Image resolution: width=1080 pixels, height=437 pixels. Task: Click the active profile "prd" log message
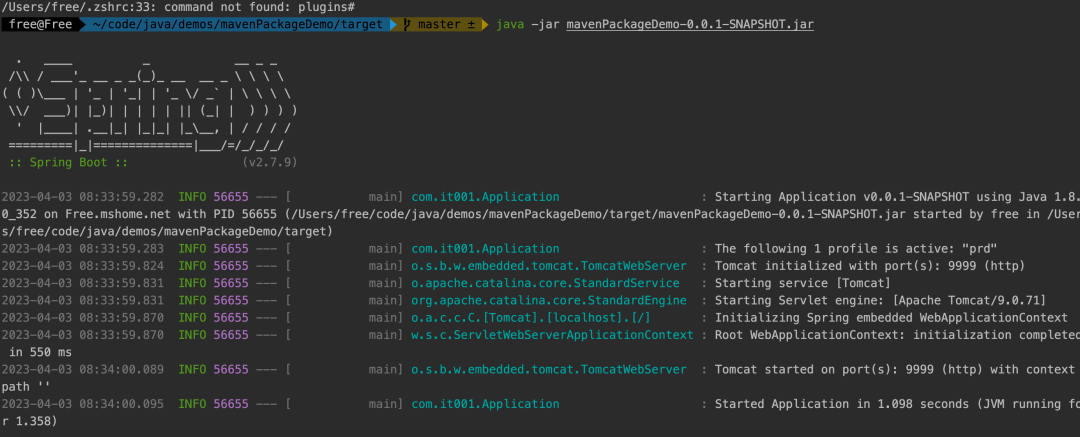856,248
